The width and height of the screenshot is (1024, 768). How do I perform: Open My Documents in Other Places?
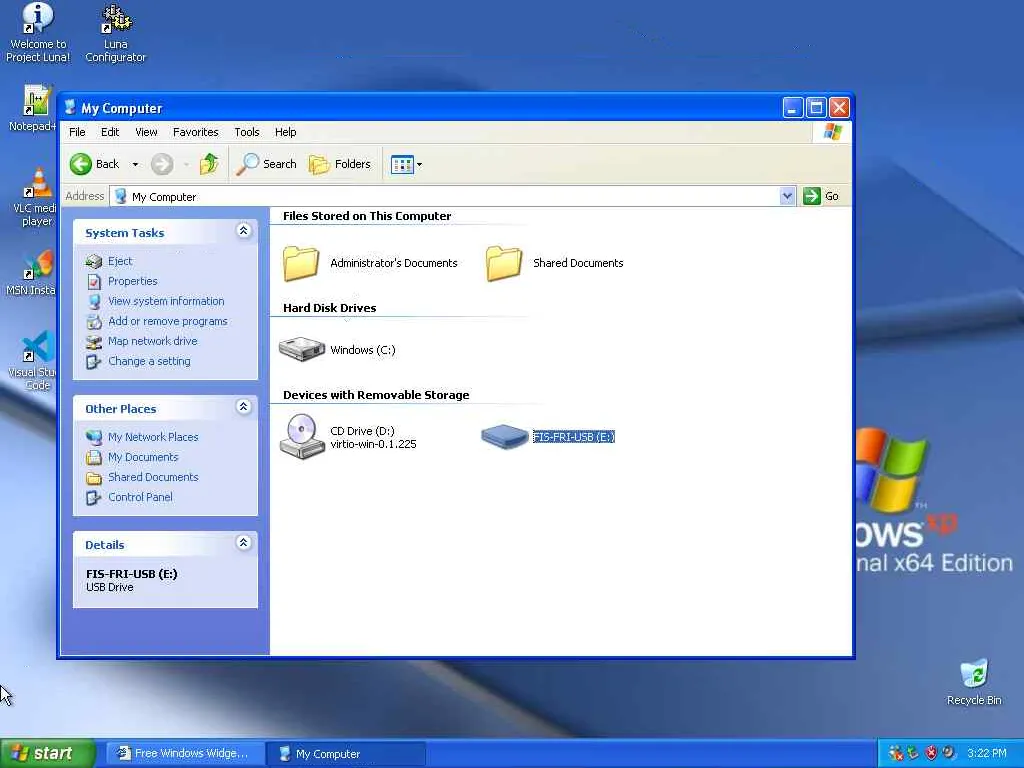click(143, 457)
